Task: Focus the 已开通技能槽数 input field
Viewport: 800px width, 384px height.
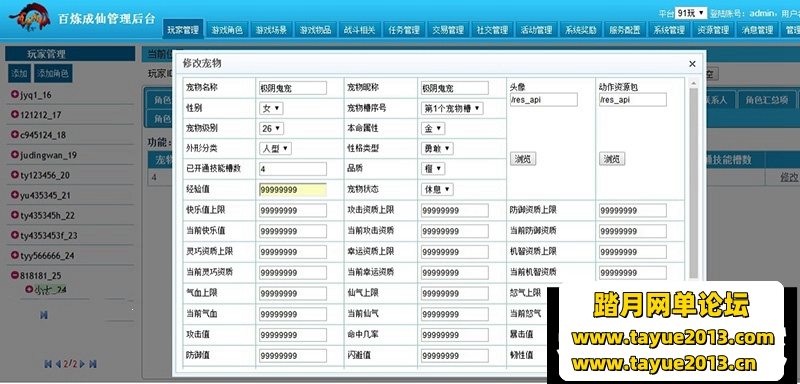Action: [293, 169]
